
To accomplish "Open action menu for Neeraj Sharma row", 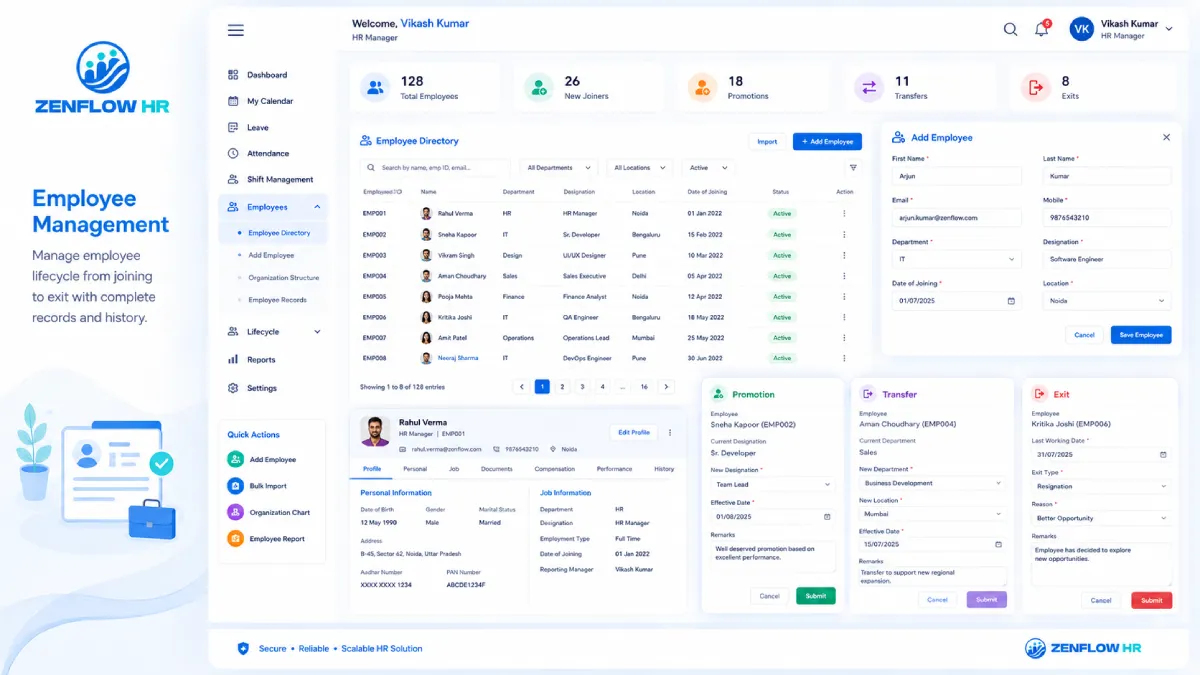I will [844, 358].
